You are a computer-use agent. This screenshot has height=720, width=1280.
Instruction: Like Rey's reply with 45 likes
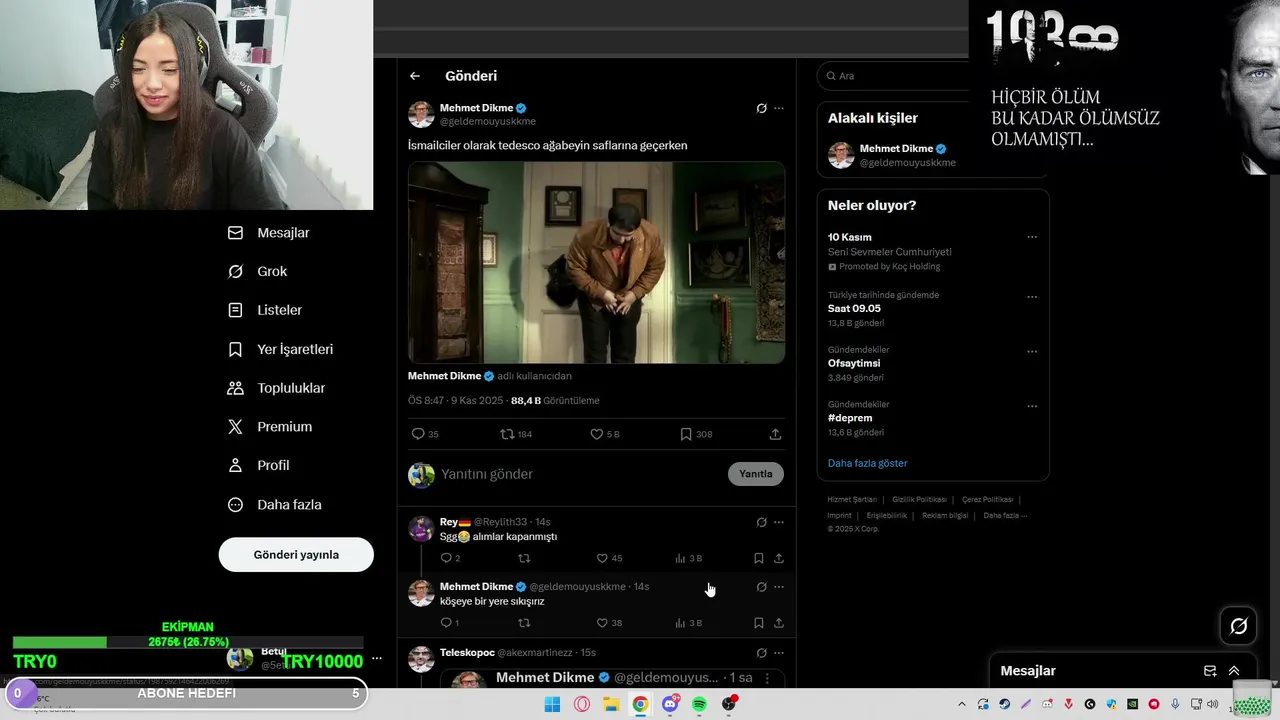coord(610,558)
